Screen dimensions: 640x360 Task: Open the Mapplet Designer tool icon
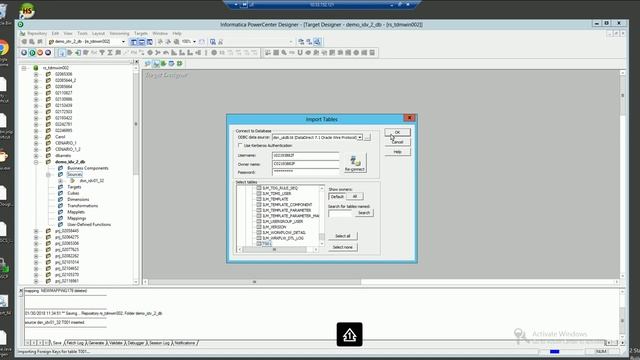(171, 64)
